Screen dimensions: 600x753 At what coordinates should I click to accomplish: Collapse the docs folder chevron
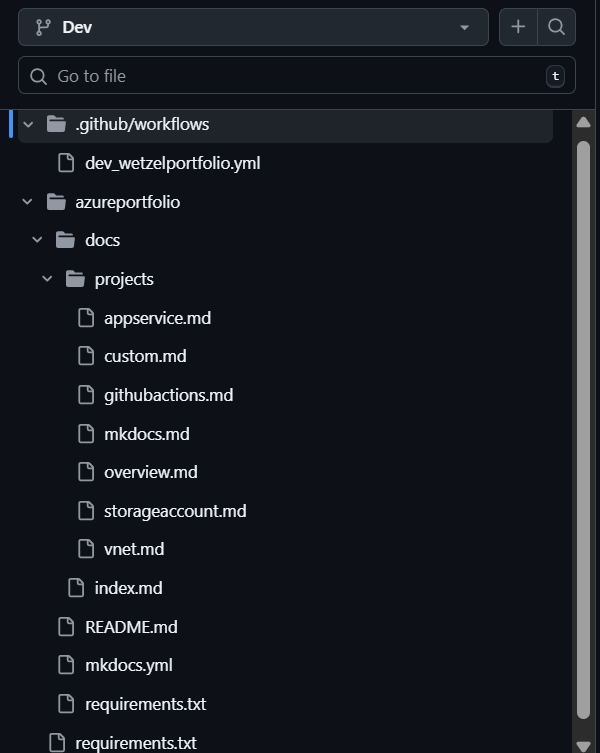click(37, 240)
